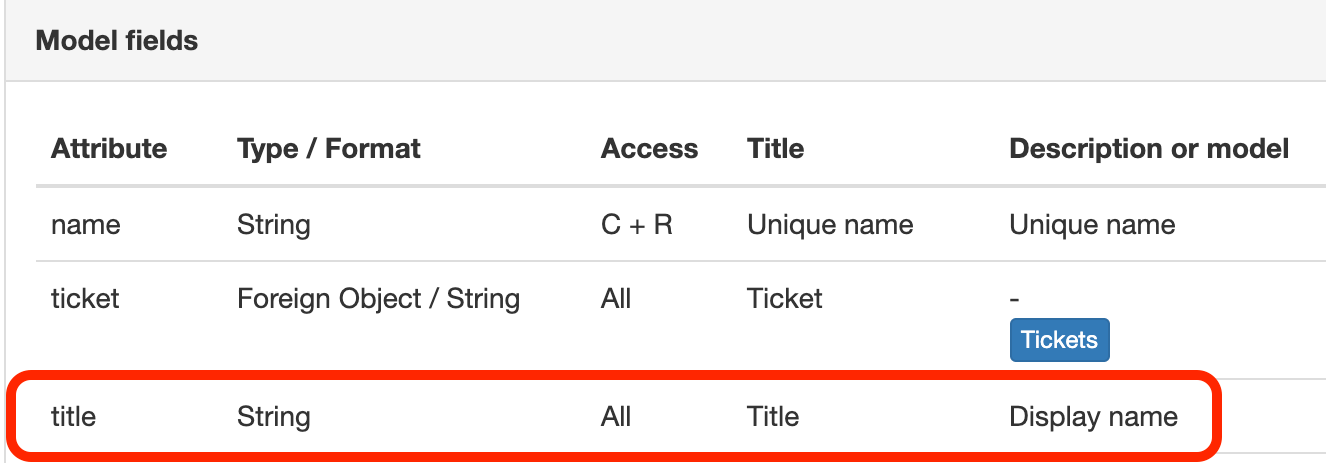Click String type in the name row

click(x=273, y=225)
